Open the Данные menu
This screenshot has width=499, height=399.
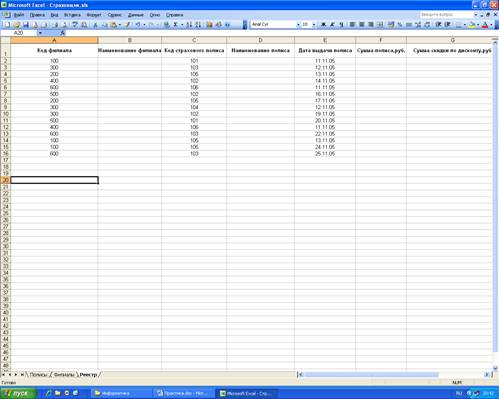[136, 15]
